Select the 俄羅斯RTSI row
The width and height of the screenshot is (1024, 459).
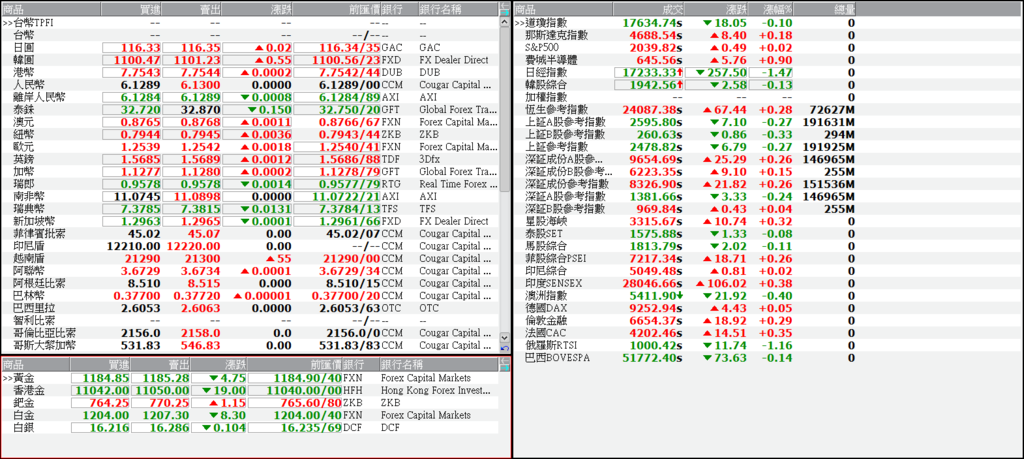(685, 345)
